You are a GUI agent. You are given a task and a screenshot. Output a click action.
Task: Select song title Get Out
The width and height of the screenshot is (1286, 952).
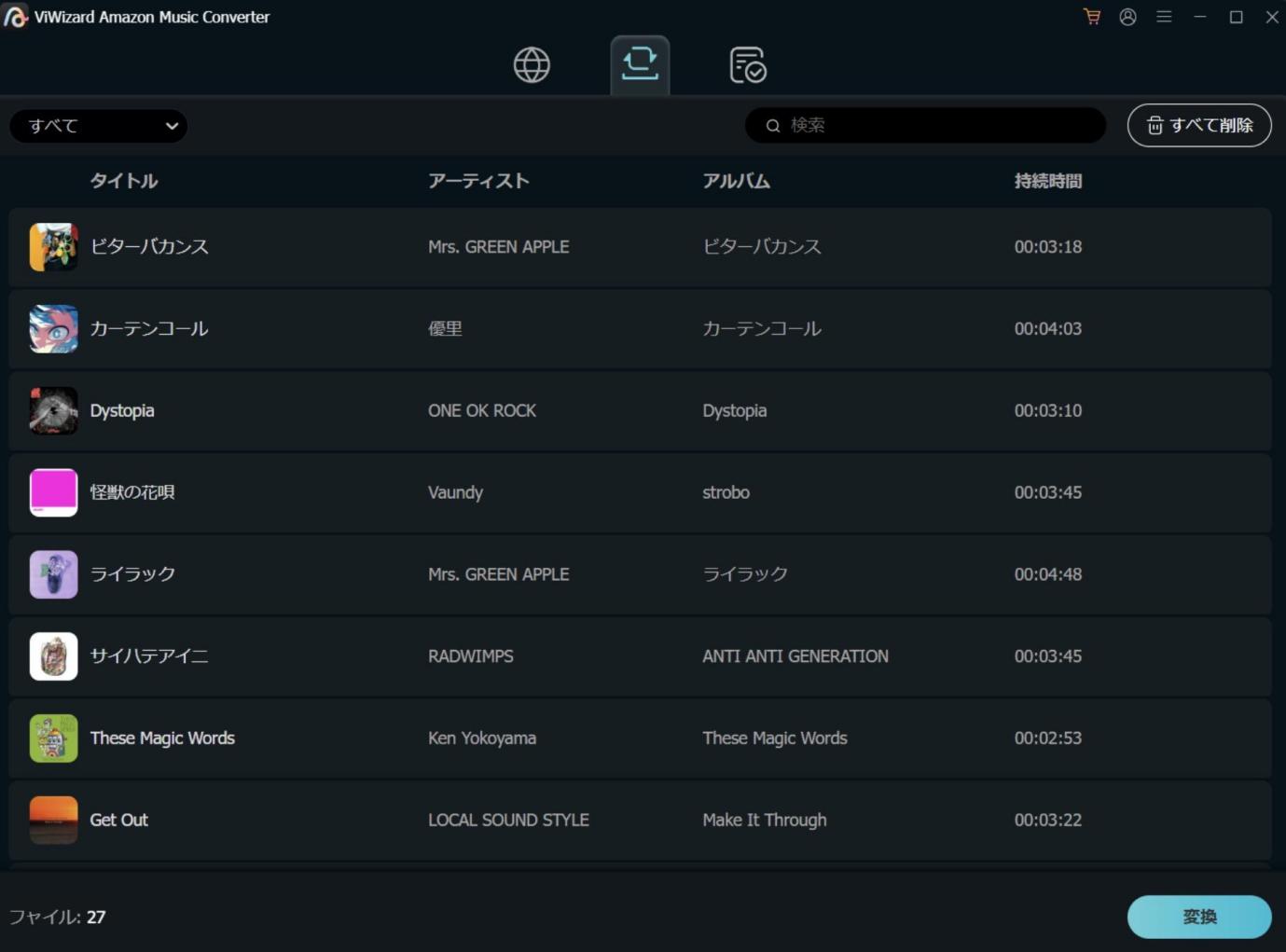point(118,820)
